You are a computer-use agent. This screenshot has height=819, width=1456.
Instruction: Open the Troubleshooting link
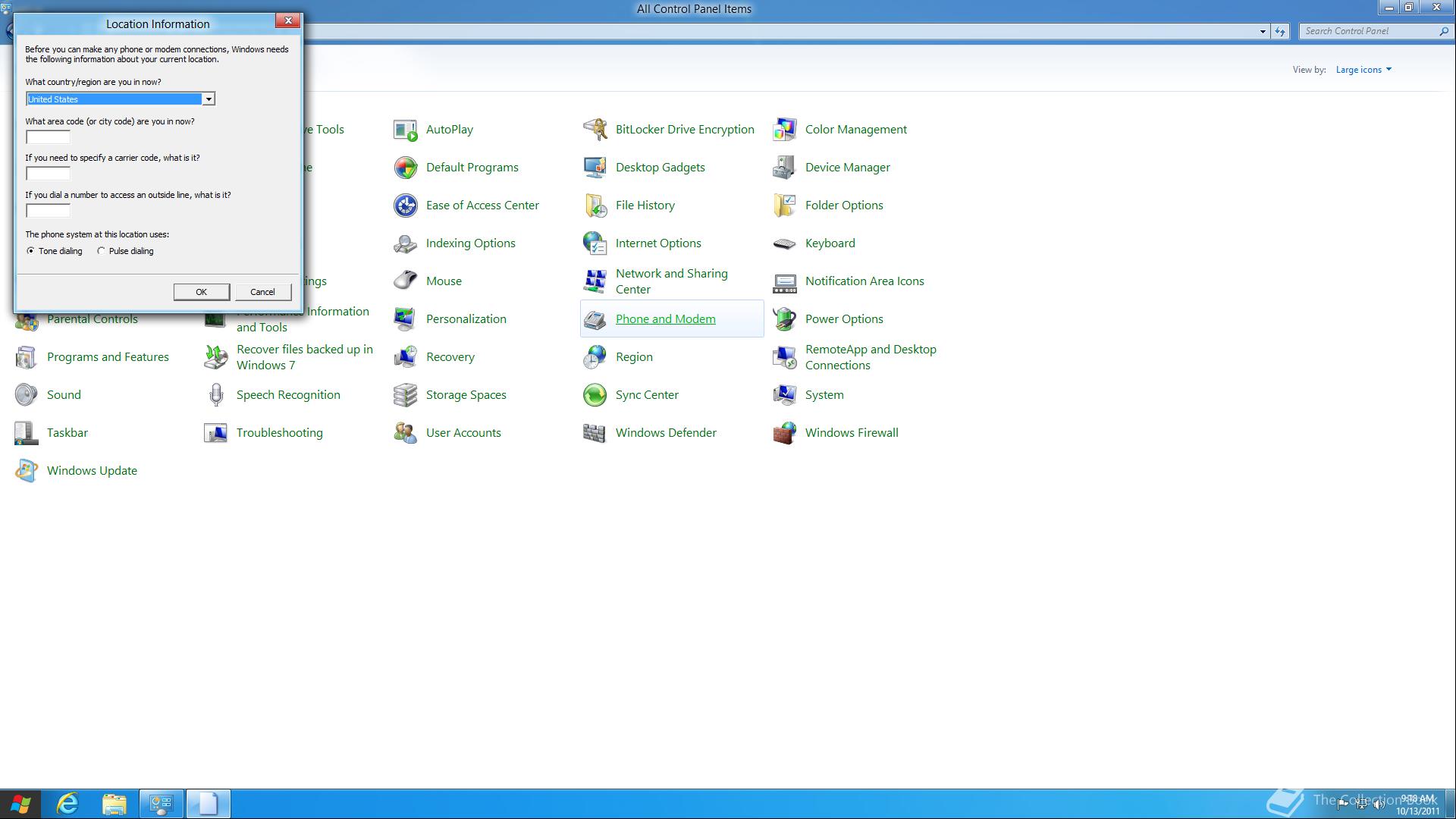pos(279,433)
